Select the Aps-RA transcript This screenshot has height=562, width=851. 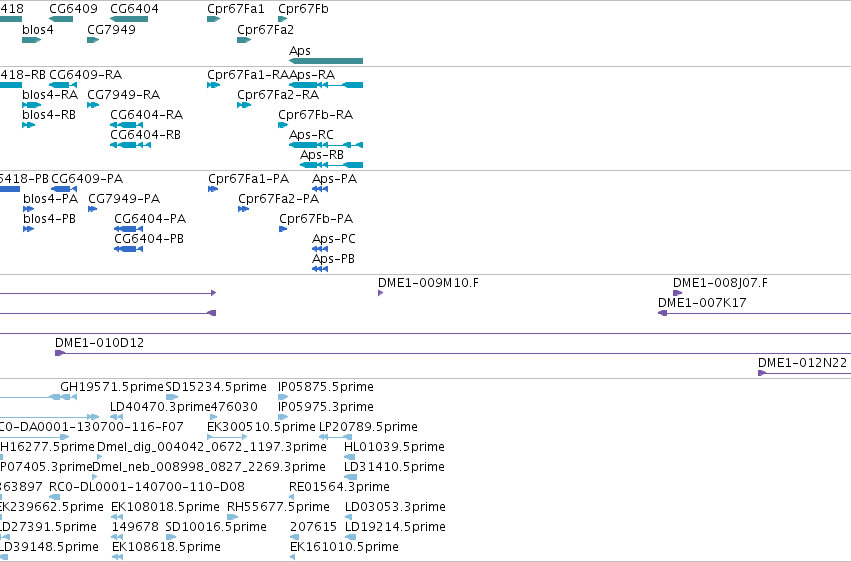[326, 85]
